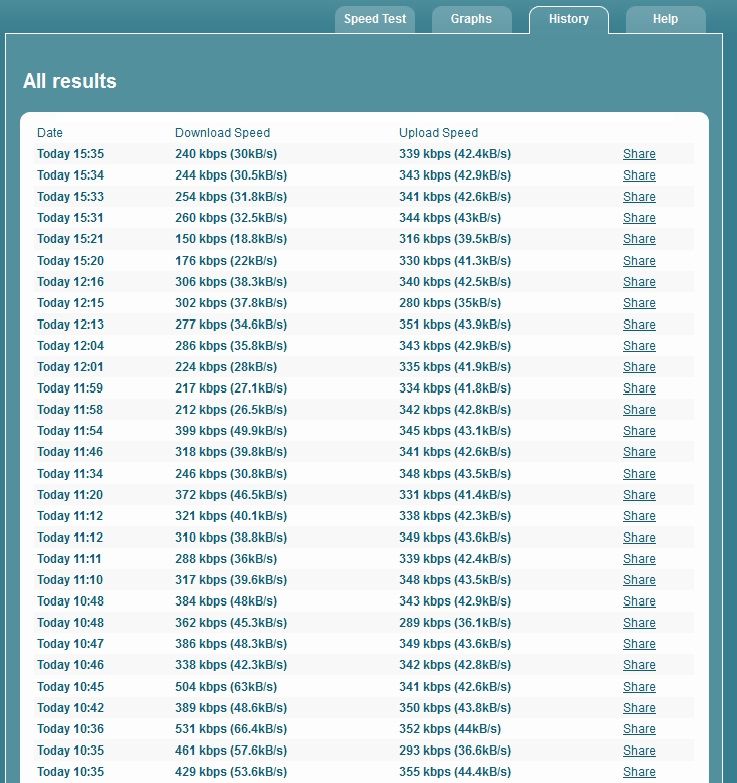
Task: Select the History tab
Action: (x=569, y=19)
